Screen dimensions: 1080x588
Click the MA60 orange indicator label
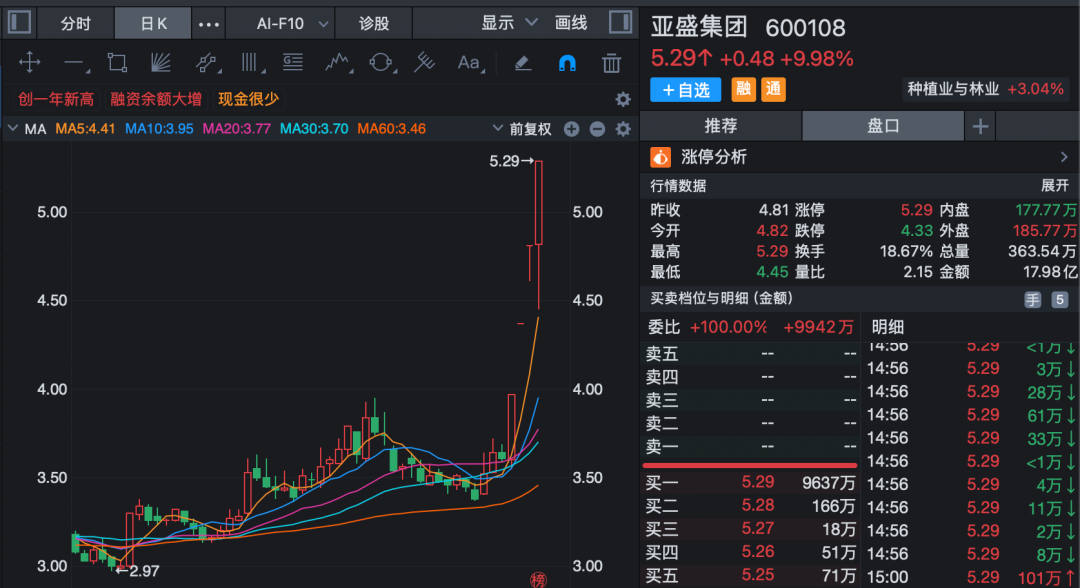(x=392, y=129)
